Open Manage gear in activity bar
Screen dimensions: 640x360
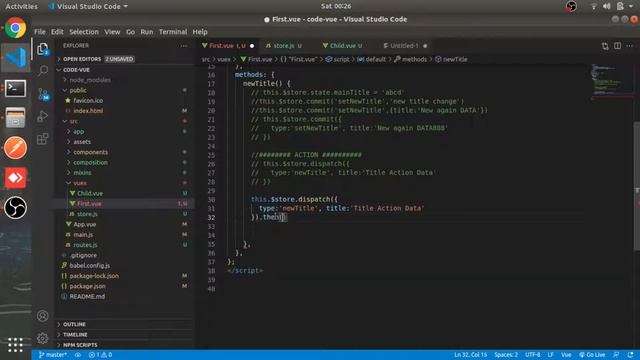pos(43,338)
